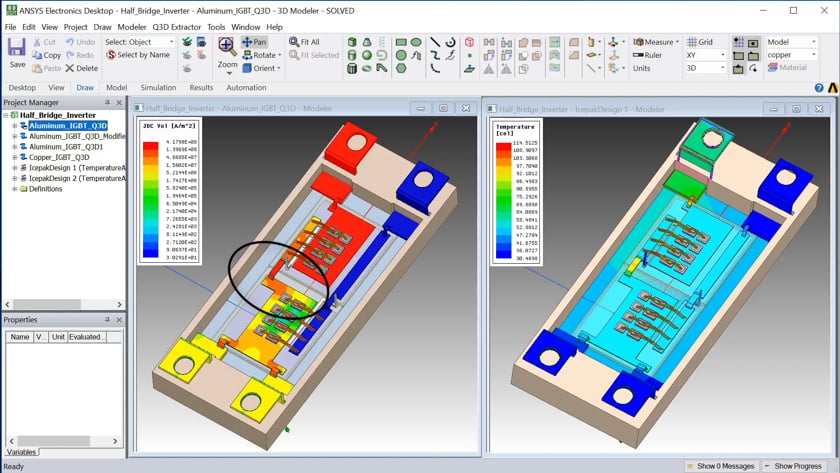Image resolution: width=840 pixels, height=473 pixels.
Task: Toggle the middle-right snap mode icon
Action: click(753, 55)
